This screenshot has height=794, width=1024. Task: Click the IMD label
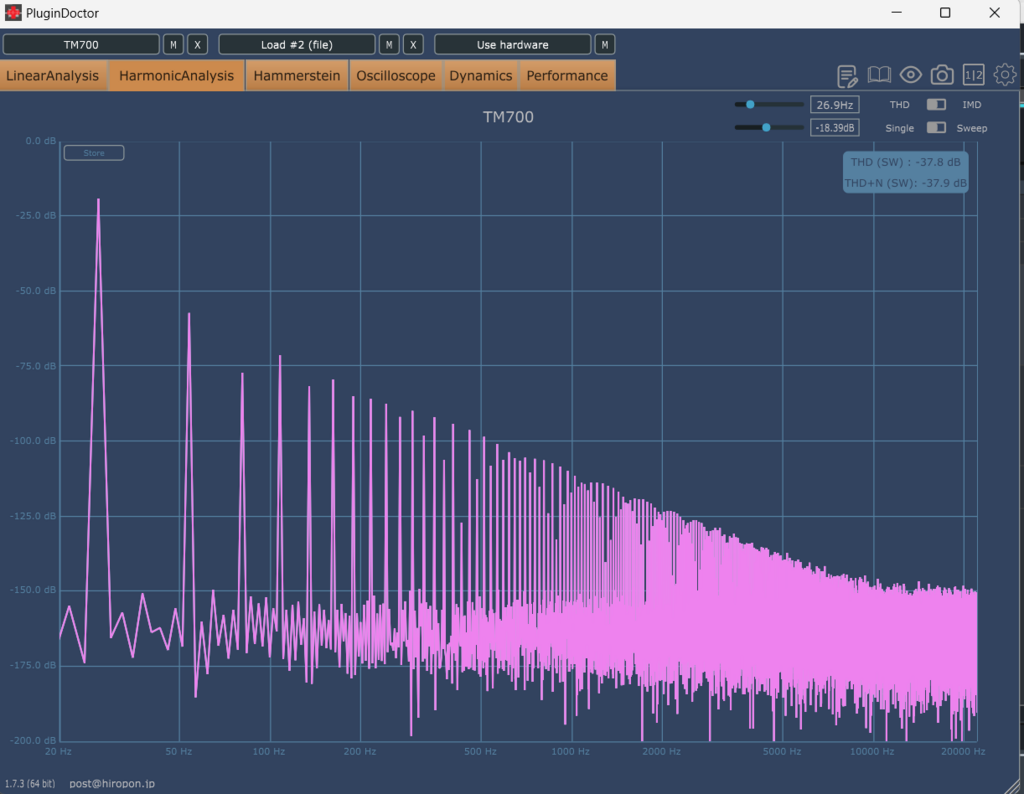click(x=972, y=104)
